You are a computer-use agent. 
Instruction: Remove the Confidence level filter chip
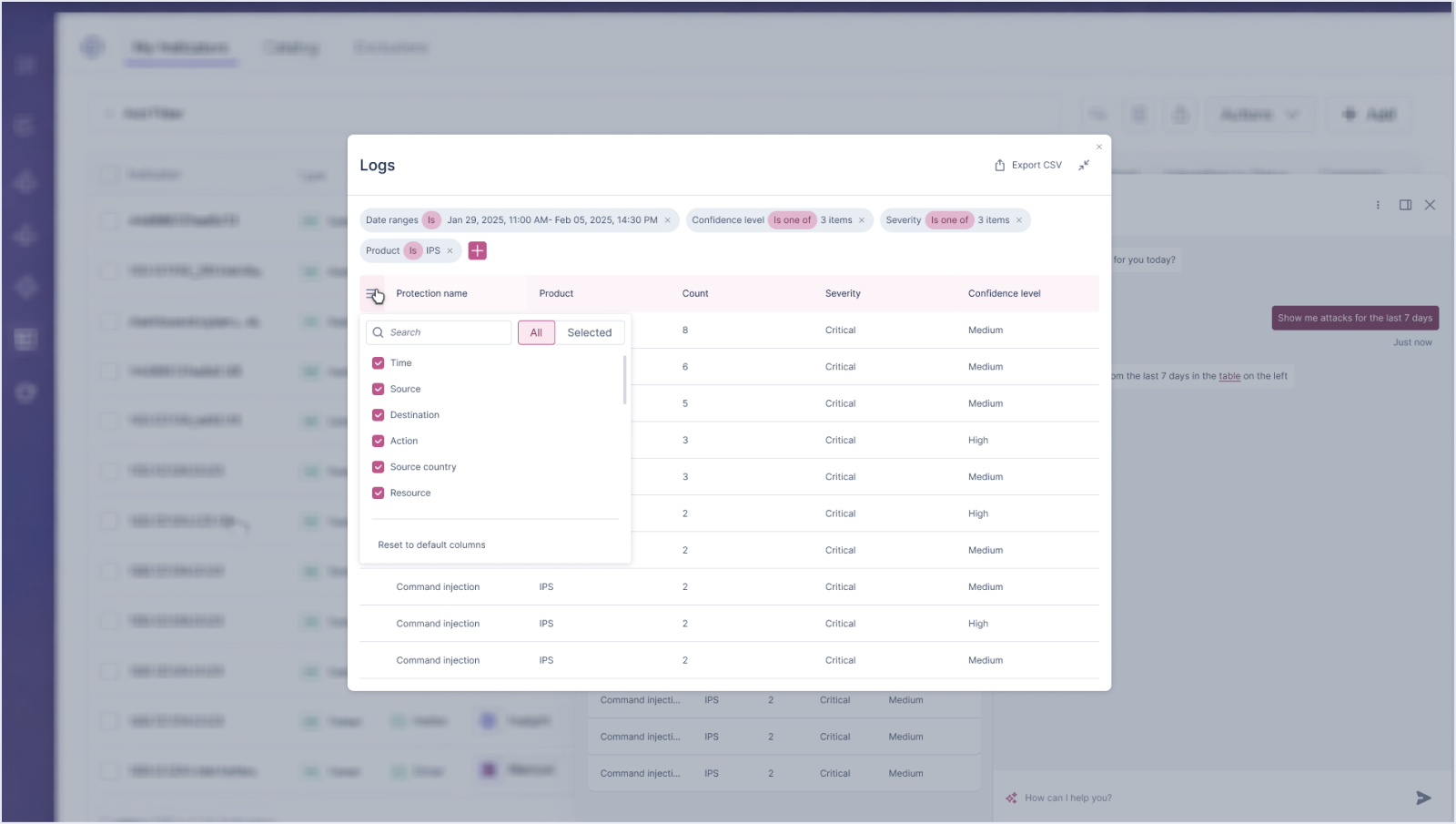(862, 220)
